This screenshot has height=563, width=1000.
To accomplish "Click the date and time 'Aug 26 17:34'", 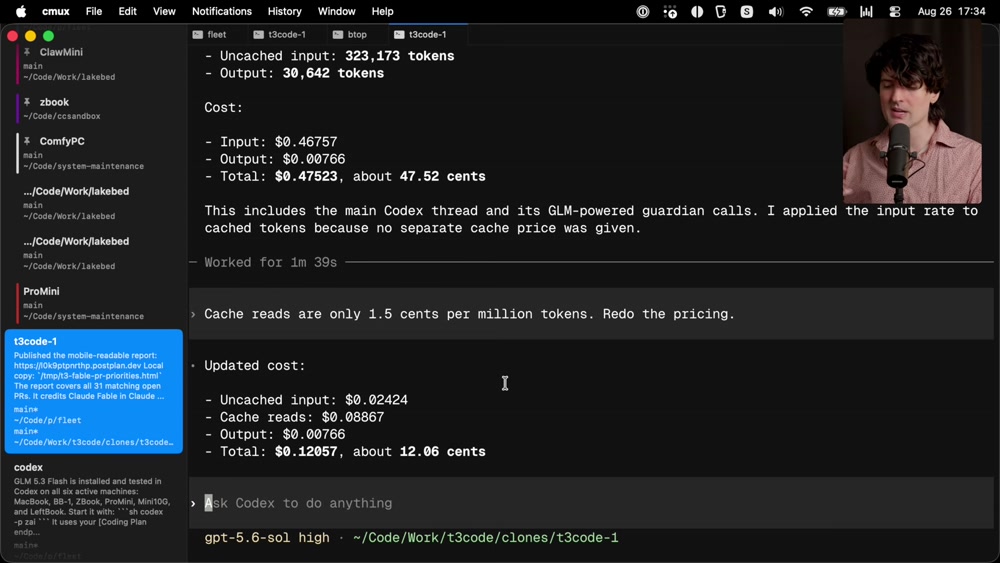I will [x=951, y=11].
